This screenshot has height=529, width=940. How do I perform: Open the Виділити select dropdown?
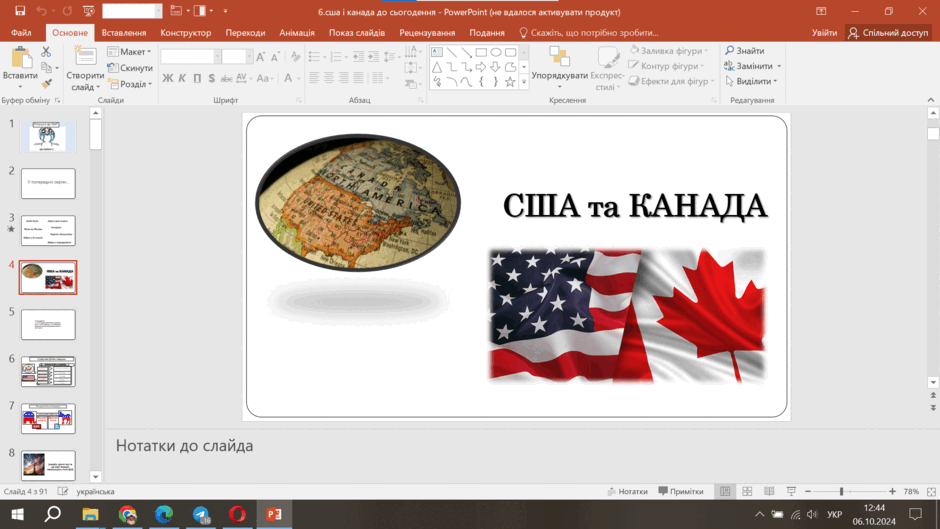751,81
